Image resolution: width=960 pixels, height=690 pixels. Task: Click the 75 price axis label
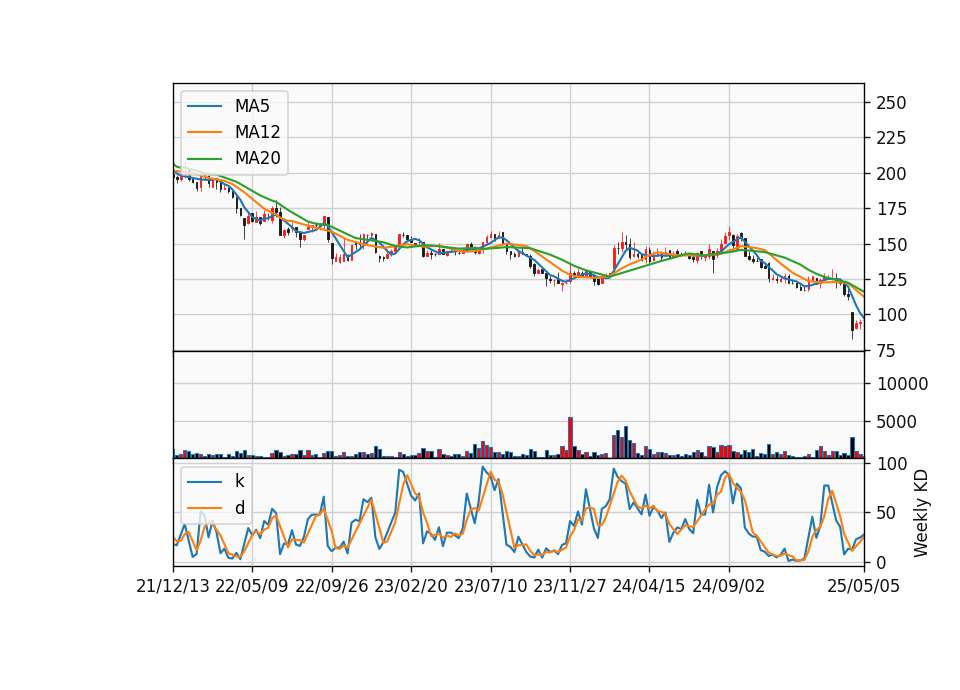[x=886, y=351]
